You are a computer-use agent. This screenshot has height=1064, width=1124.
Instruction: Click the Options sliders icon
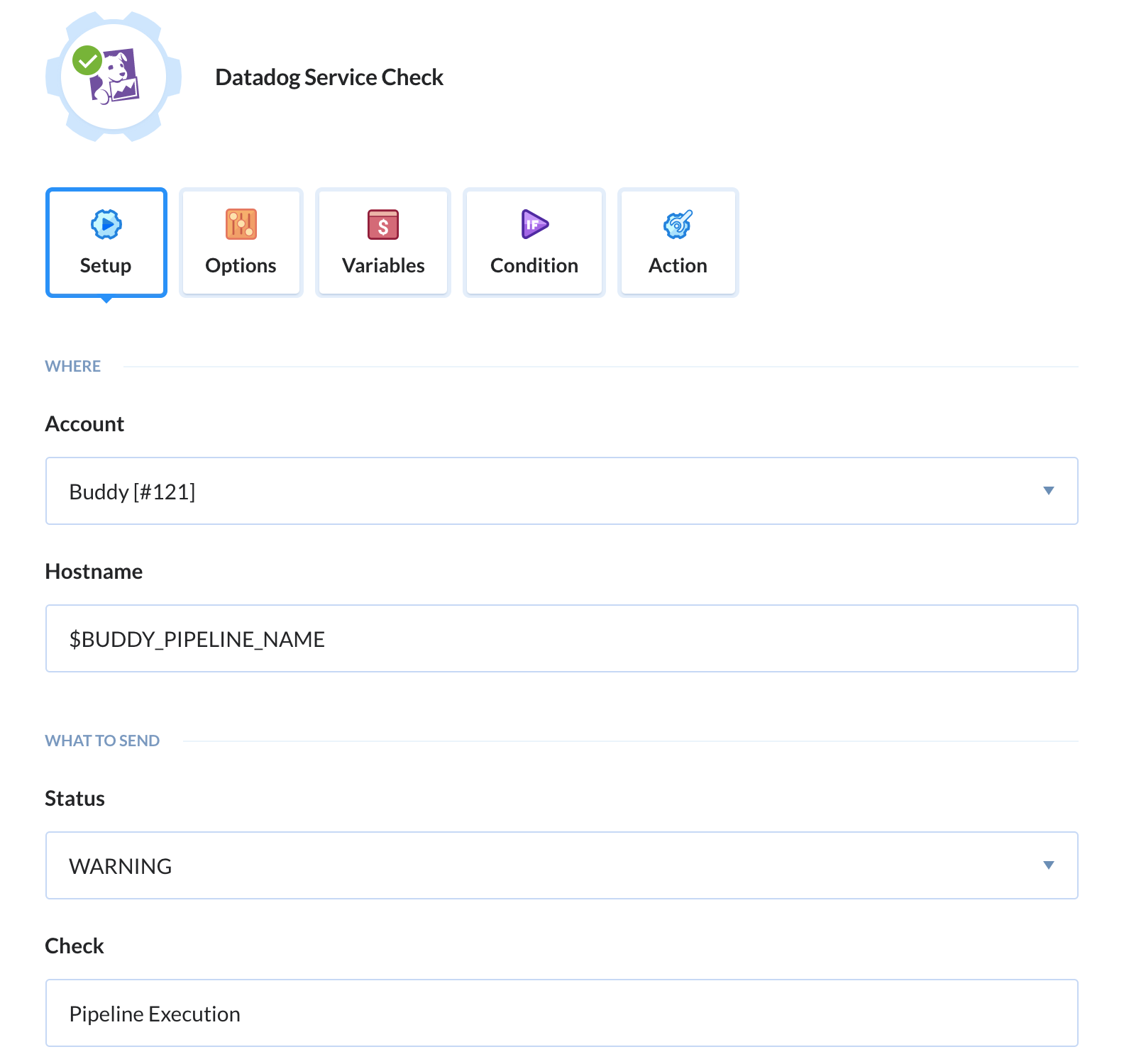[241, 225]
